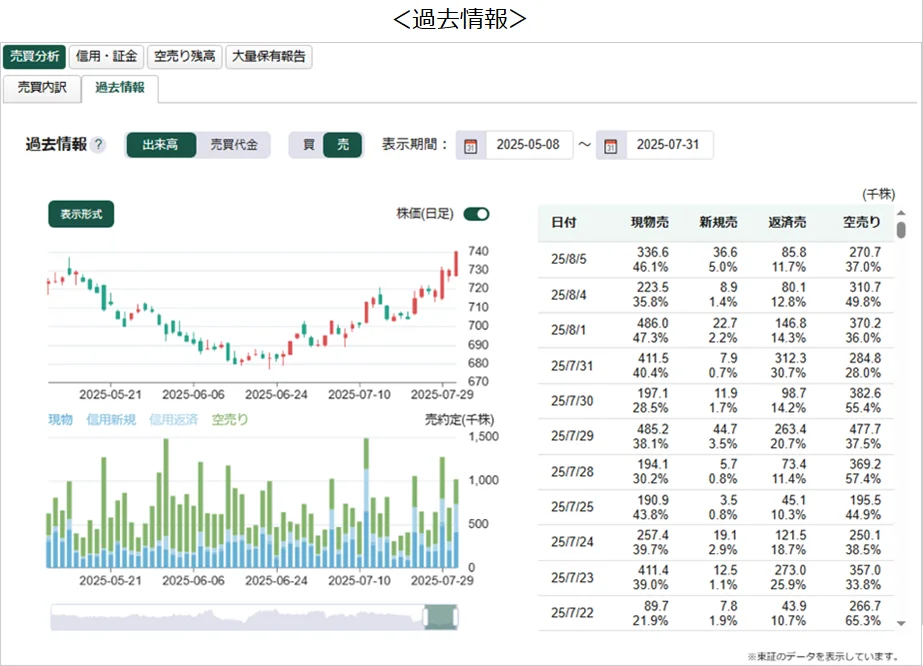The height and width of the screenshot is (666, 923).
Task: Select the 25/7/28 table row date
Action: [572, 472]
